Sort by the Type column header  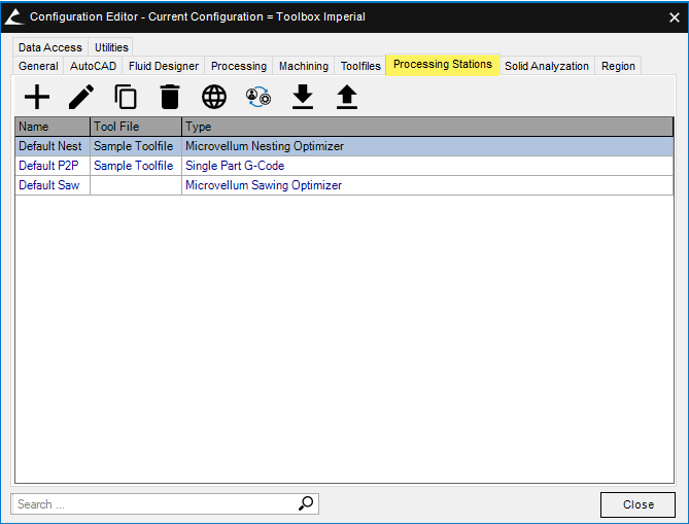click(x=427, y=127)
